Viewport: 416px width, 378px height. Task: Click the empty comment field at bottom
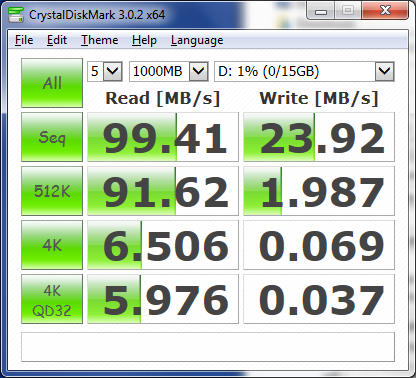208,347
